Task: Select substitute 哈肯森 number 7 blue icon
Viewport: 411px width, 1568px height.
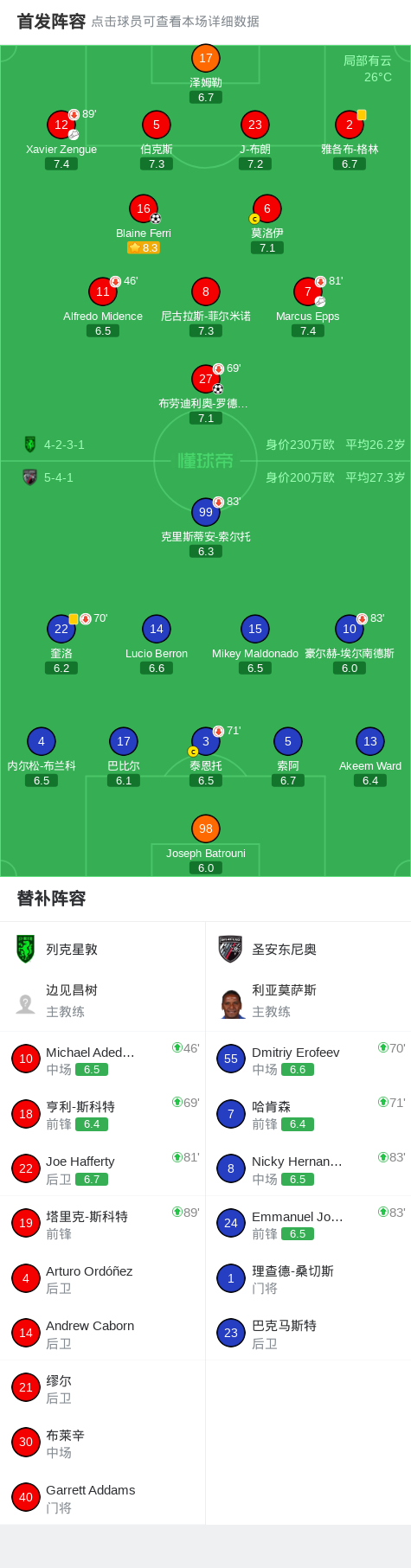Action: 231,1114
